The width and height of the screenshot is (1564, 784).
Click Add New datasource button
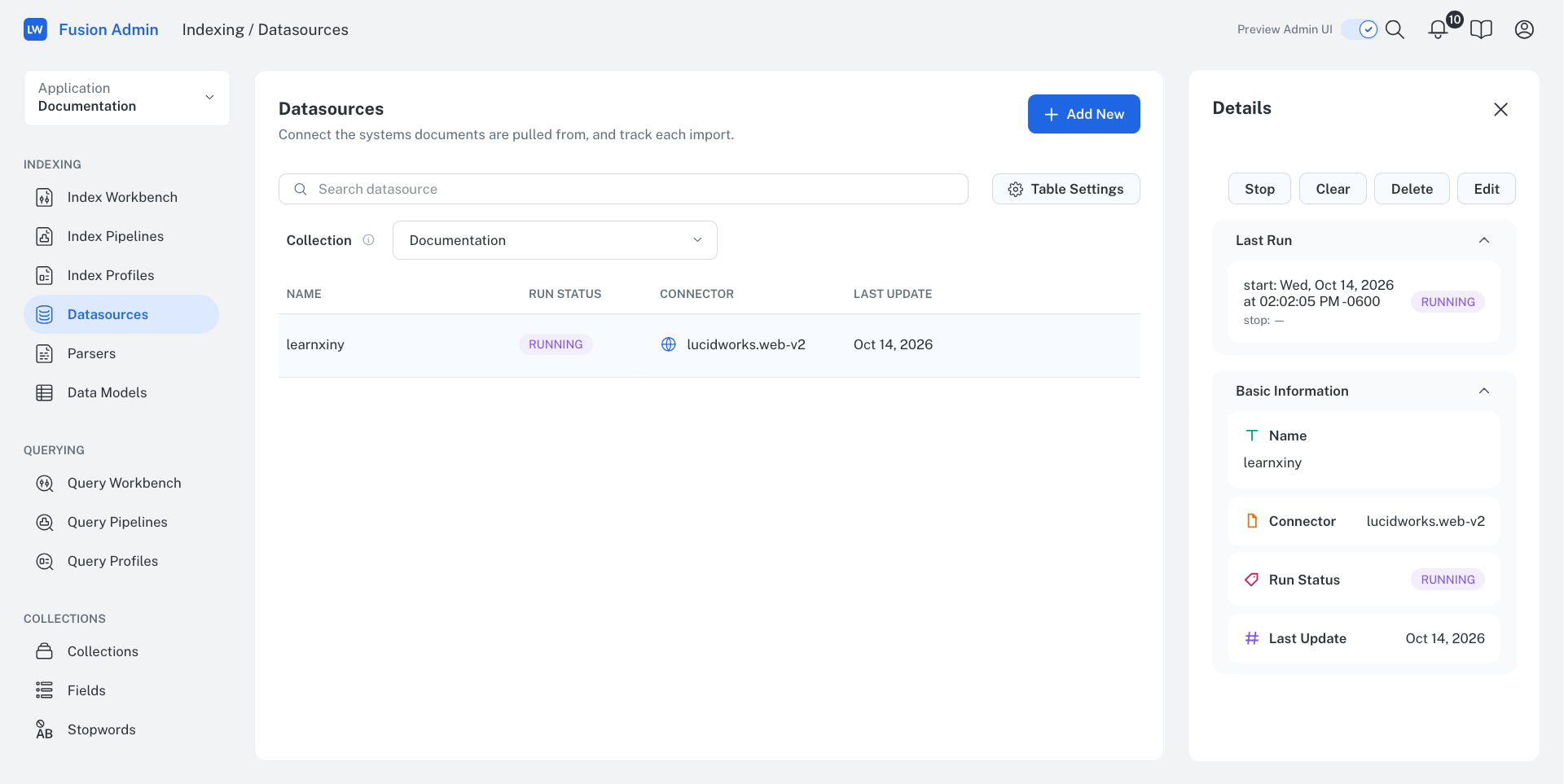coord(1083,114)
